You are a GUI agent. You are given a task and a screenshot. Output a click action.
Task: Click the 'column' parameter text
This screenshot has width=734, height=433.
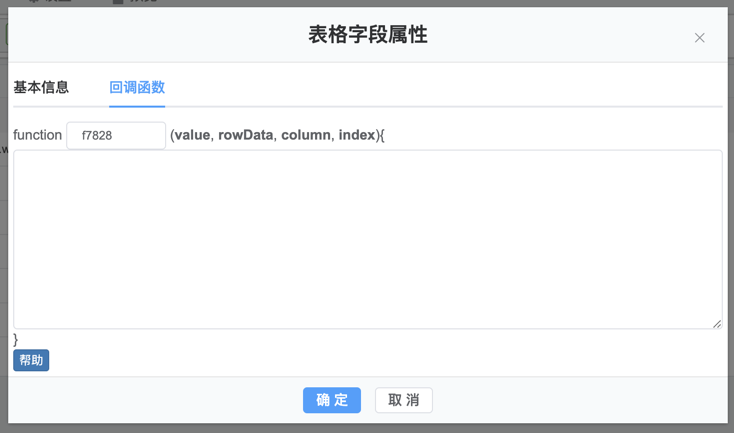pyautogui.click(x=305, y=135)
